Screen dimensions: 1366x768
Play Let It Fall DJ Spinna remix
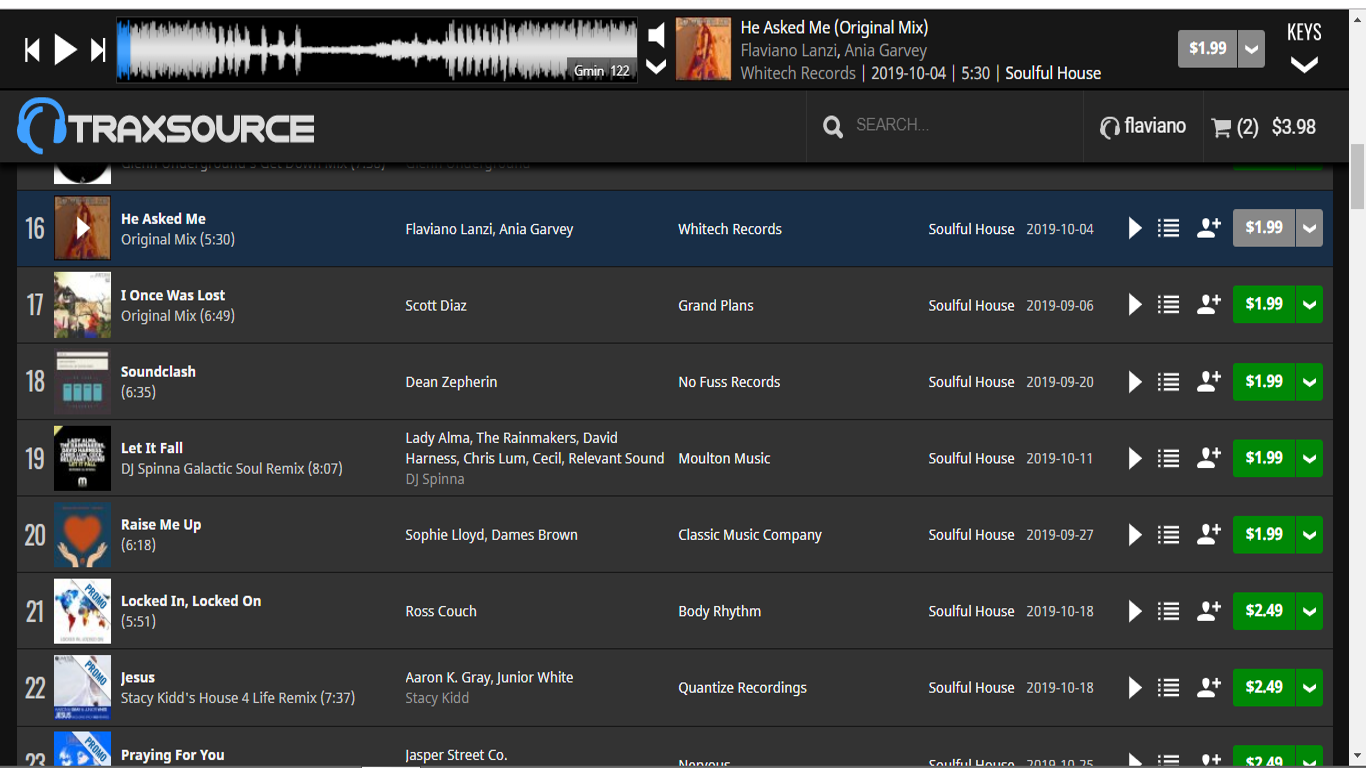tap(1135, 458)
